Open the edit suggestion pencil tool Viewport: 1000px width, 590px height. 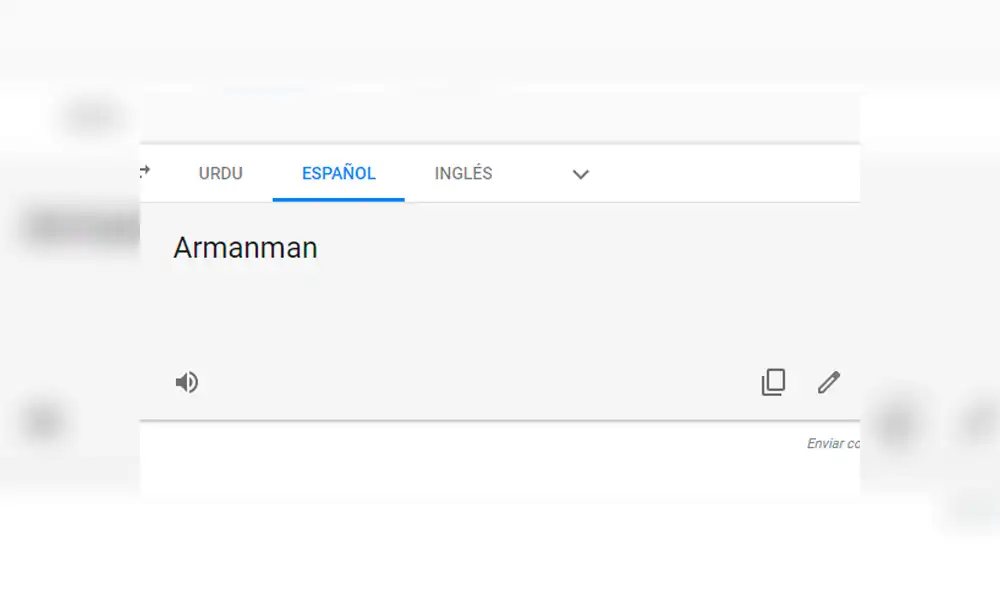click(x=829, y=382)
